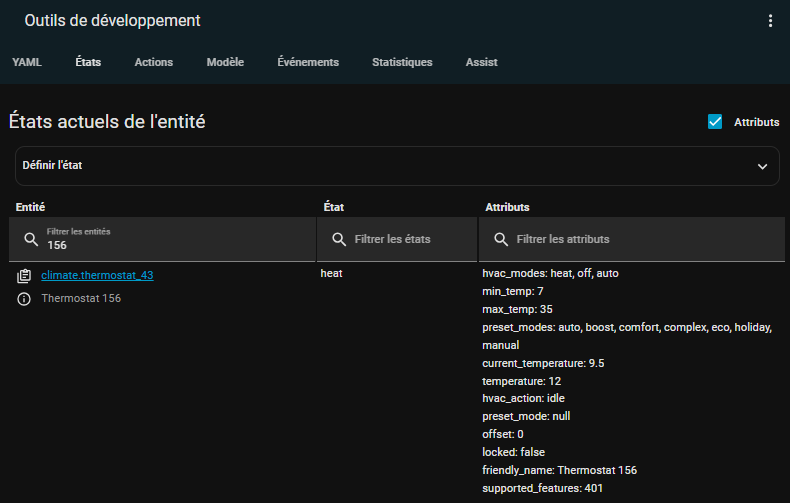Open the climate.thermostat_43 entity link
This screenshot has width=790, height=503.
(97, 275)
